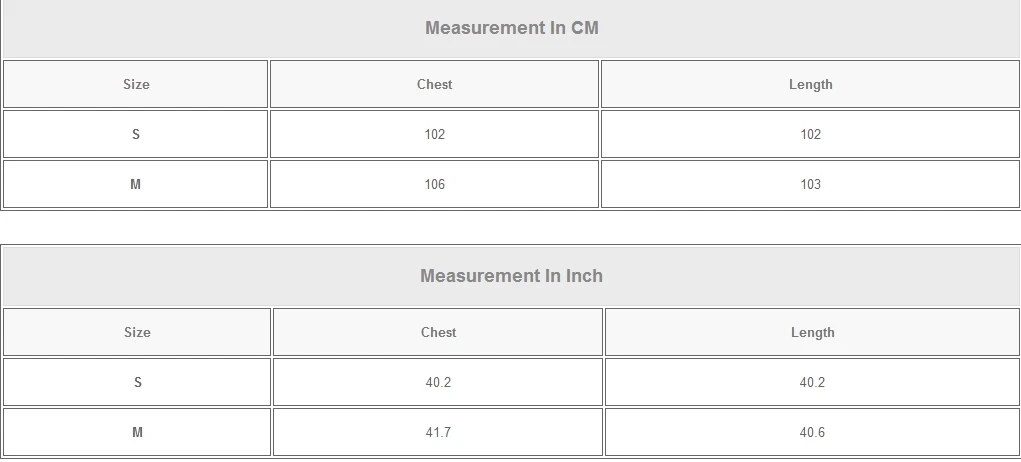Click size S cell in CM table
Viewport: 1021px width, 462px height.
136,134
